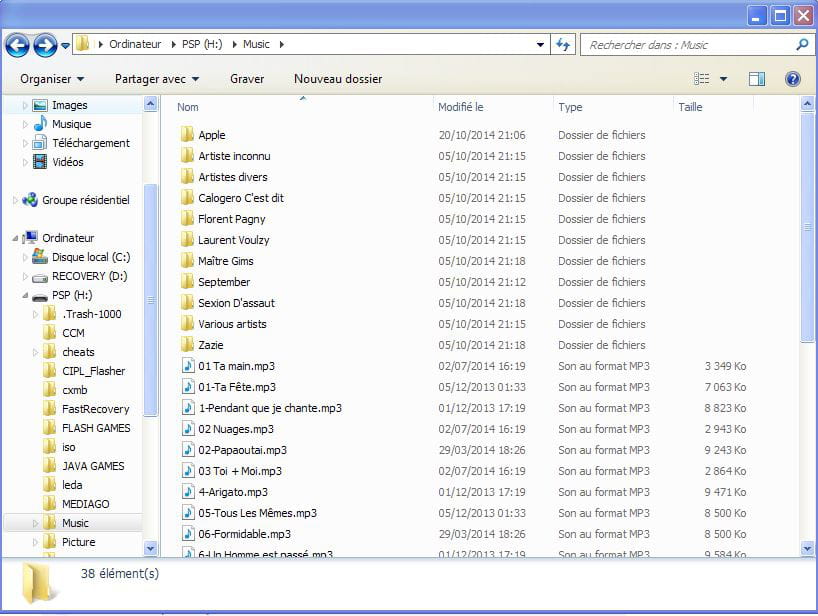Click the 'Maître Gims' folder icon
The image size is (818, 616).
(188, 261)
